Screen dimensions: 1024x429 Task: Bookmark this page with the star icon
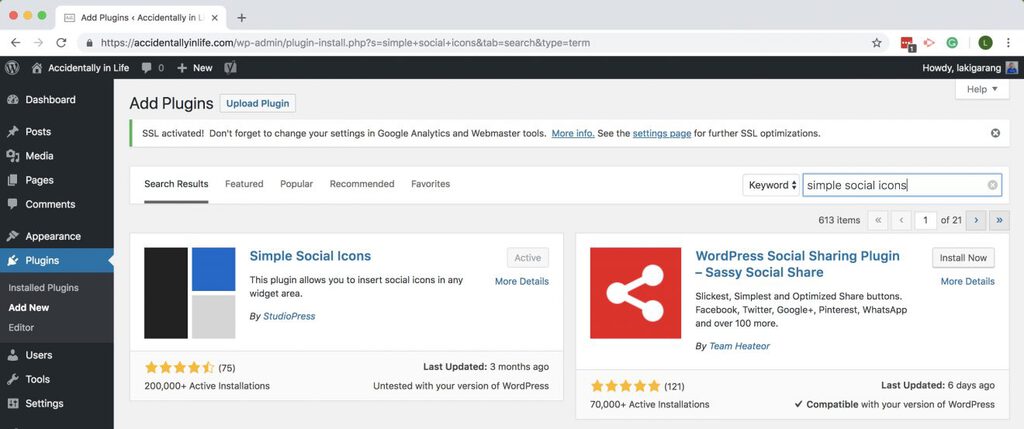click(877, 43)
